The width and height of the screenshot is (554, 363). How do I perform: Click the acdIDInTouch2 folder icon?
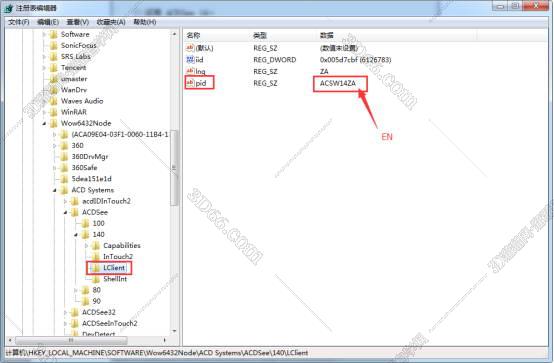tap(75, 201)
